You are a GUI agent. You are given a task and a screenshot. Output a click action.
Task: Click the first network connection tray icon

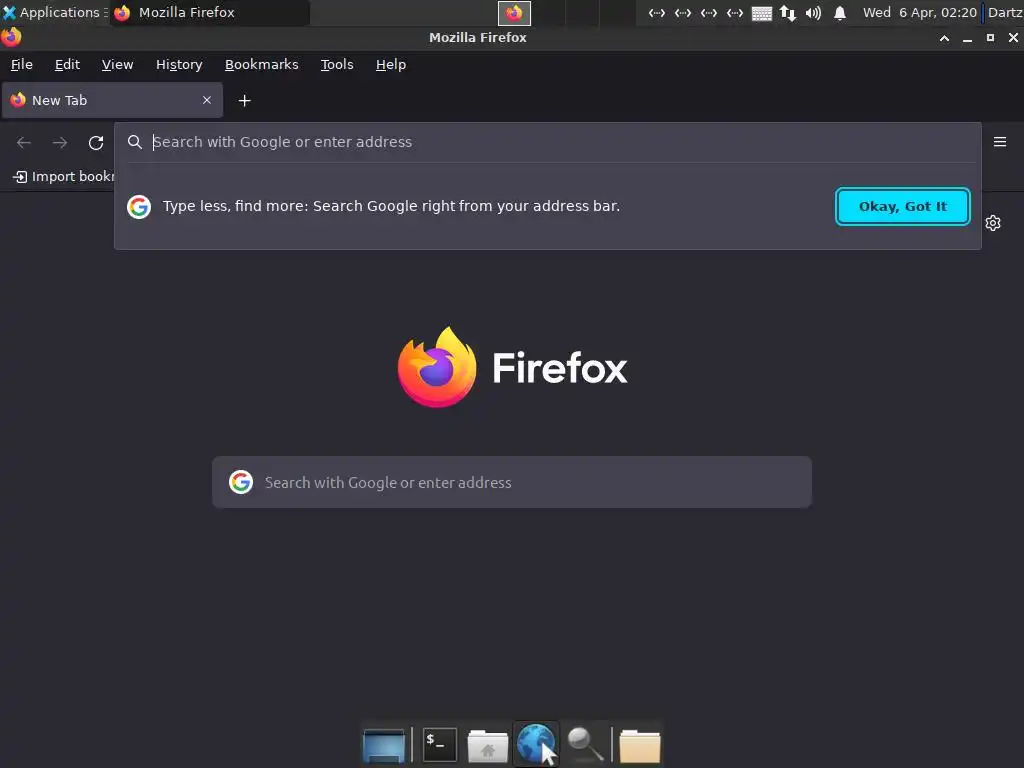(657, 13)
